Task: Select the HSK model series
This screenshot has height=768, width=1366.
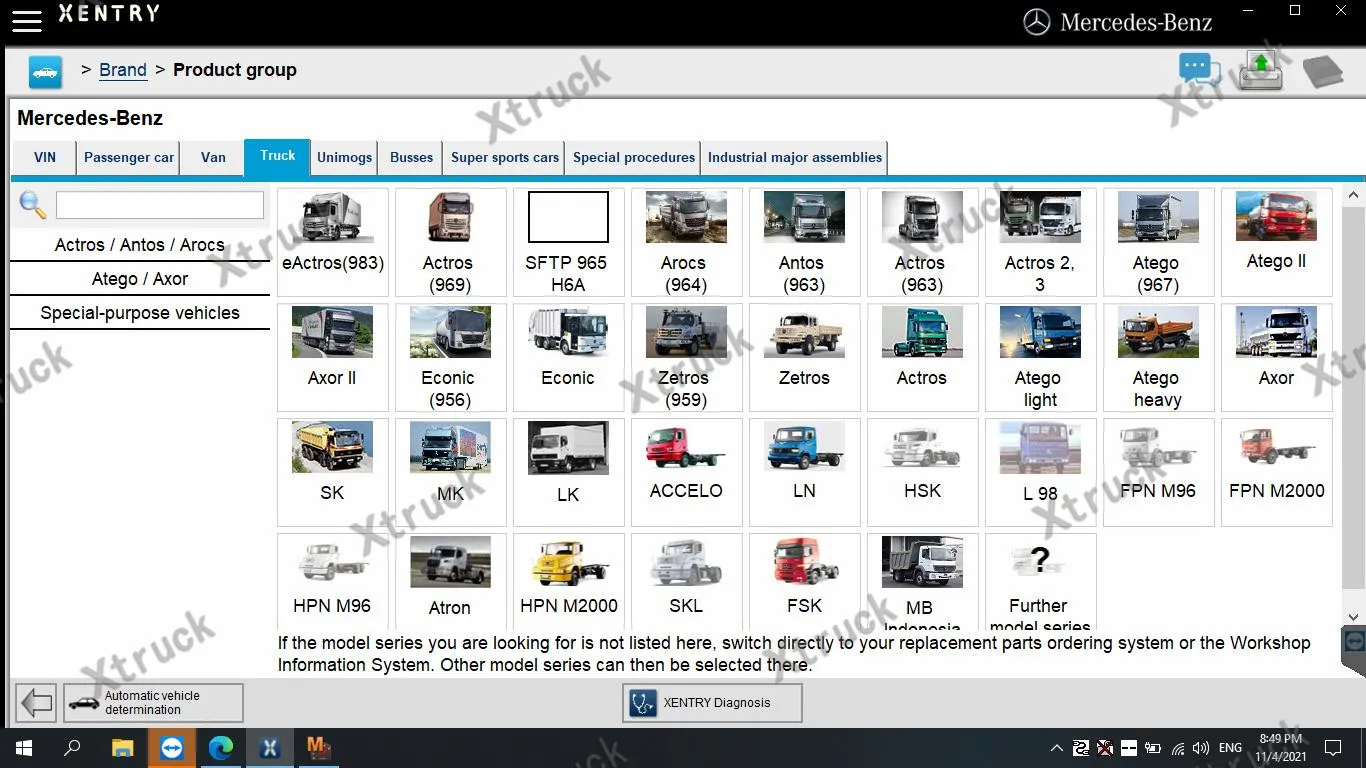Action: click(923, 472)
